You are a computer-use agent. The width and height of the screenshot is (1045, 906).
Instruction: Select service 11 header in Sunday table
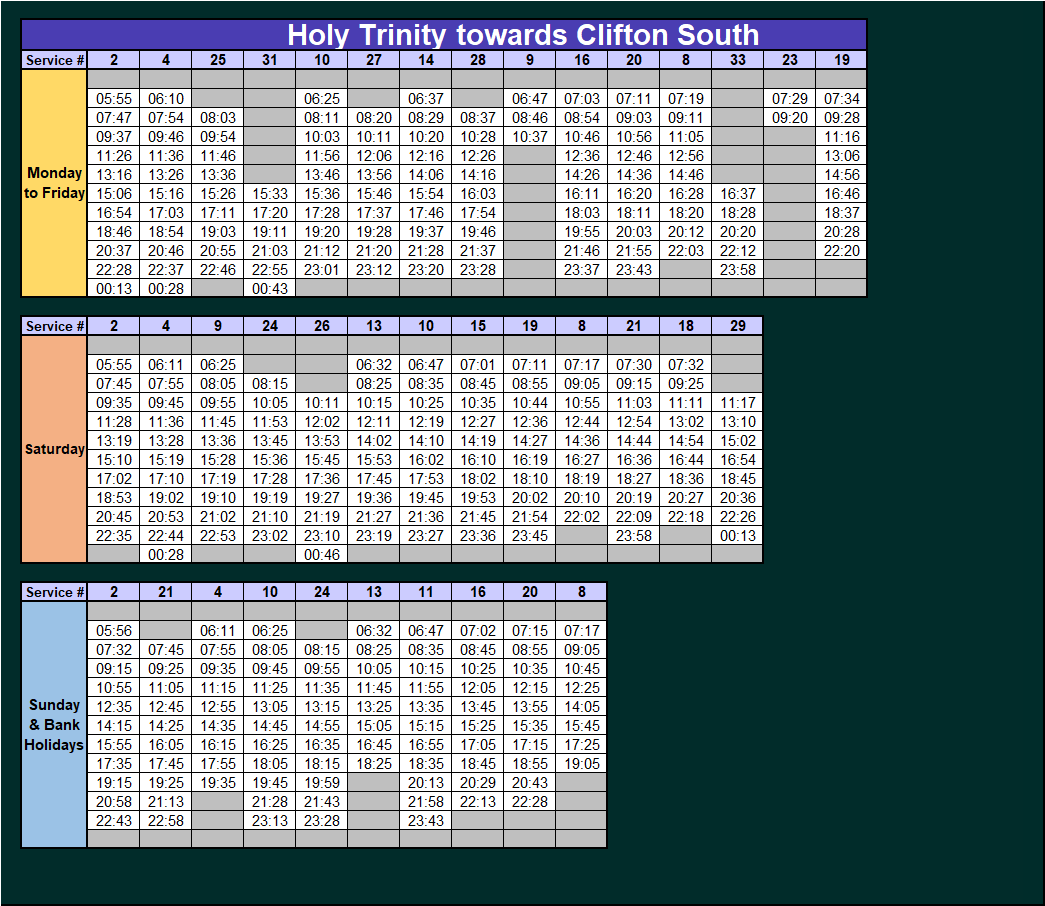tap(426, 592)
